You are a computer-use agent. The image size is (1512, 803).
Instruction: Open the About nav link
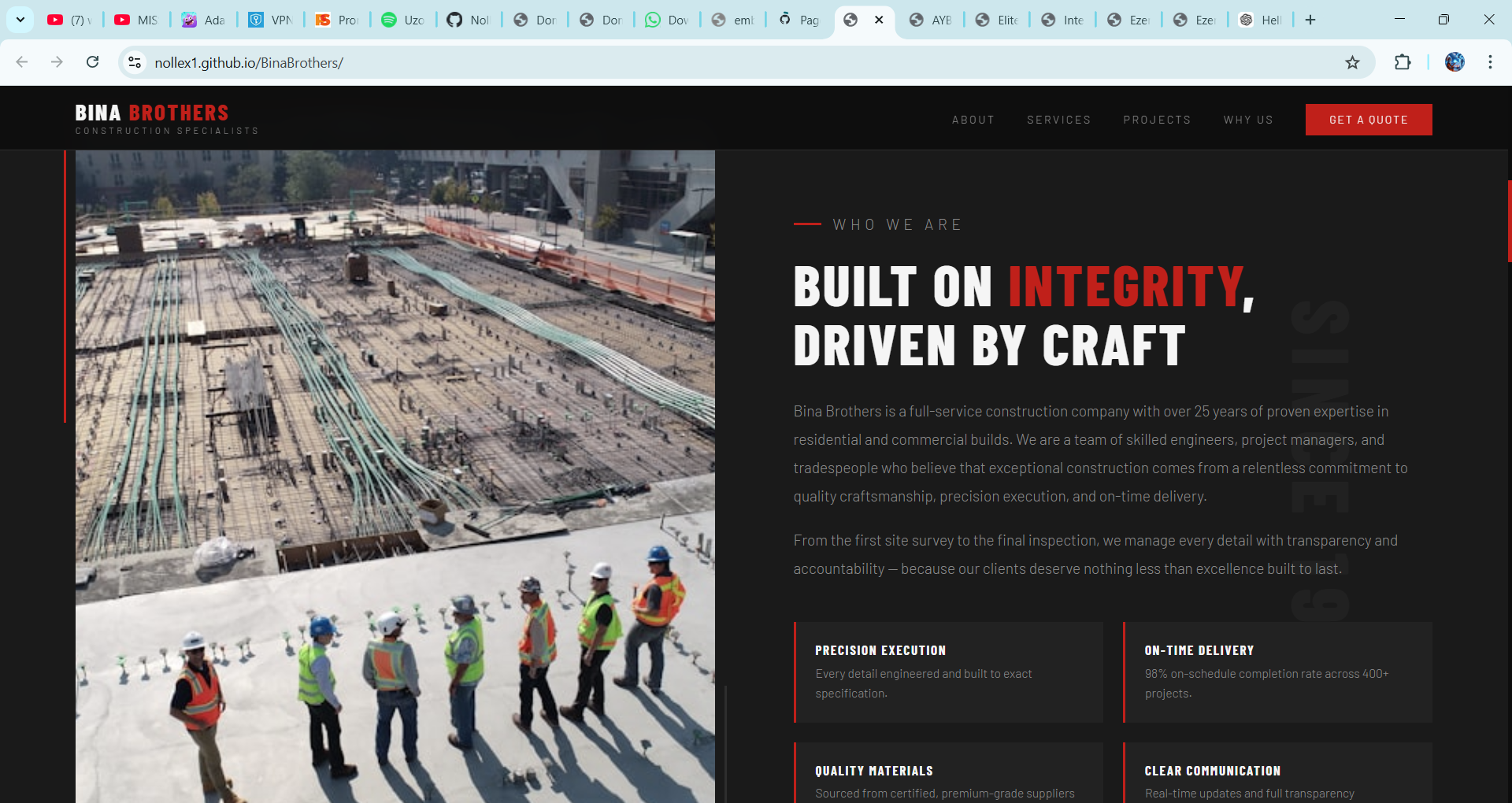[x=973, y=120]
